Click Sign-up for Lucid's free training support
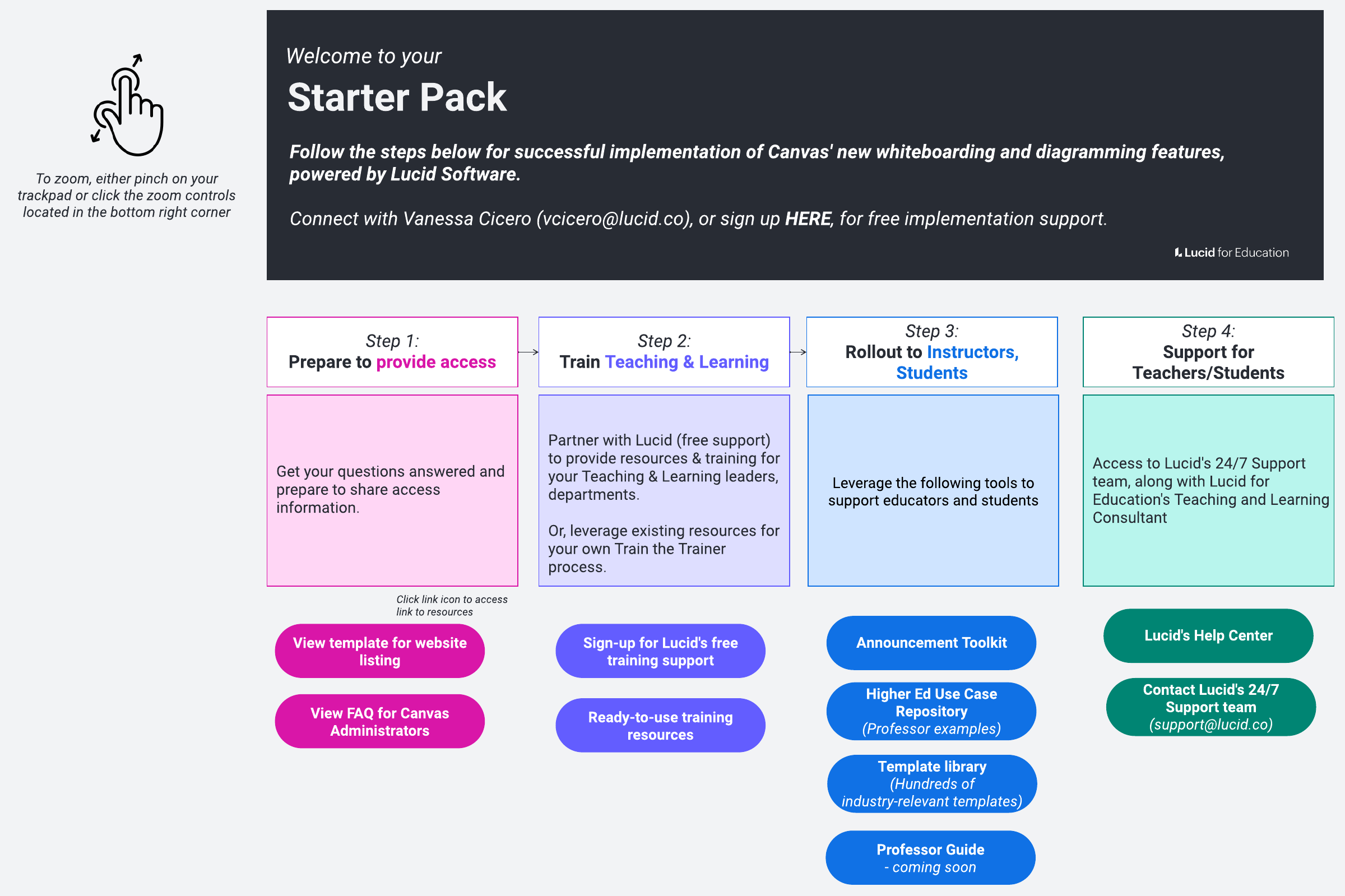This screenshot has width=1345, height=896. tap(660, 651)
